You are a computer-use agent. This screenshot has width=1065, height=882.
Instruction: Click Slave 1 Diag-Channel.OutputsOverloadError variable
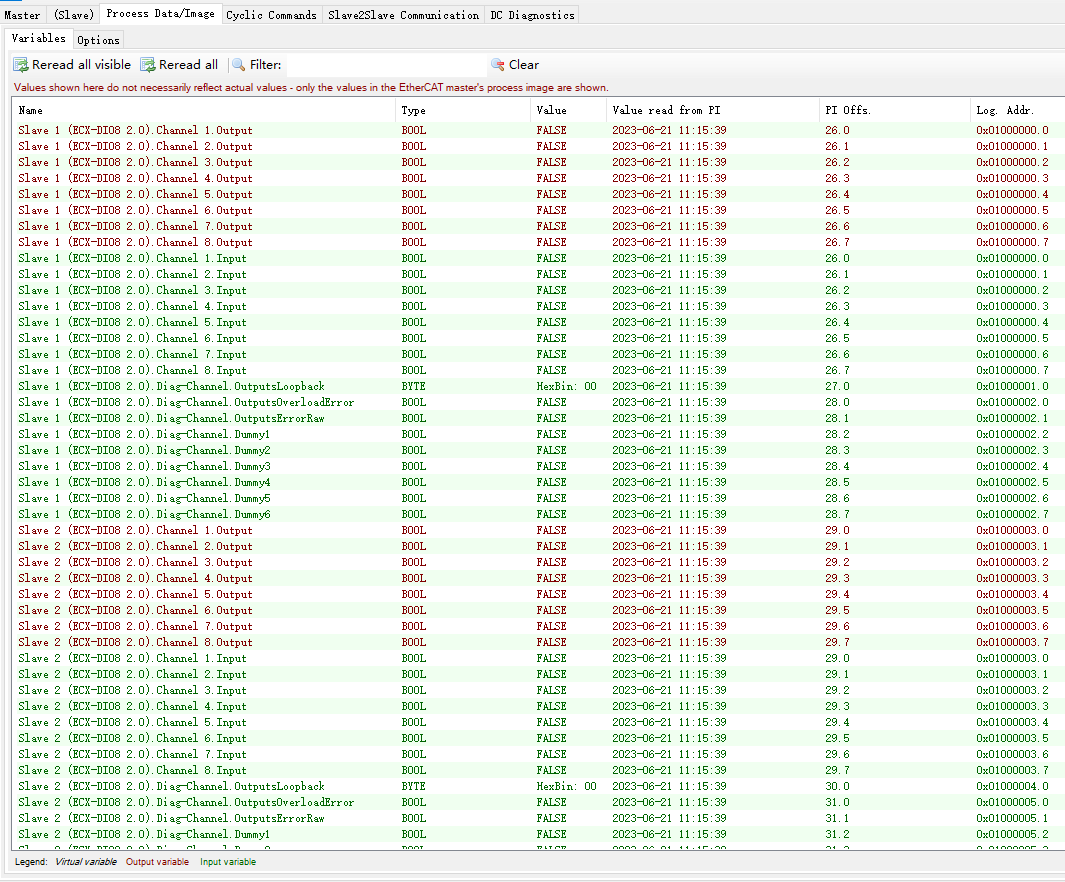[x=186, y=402]
